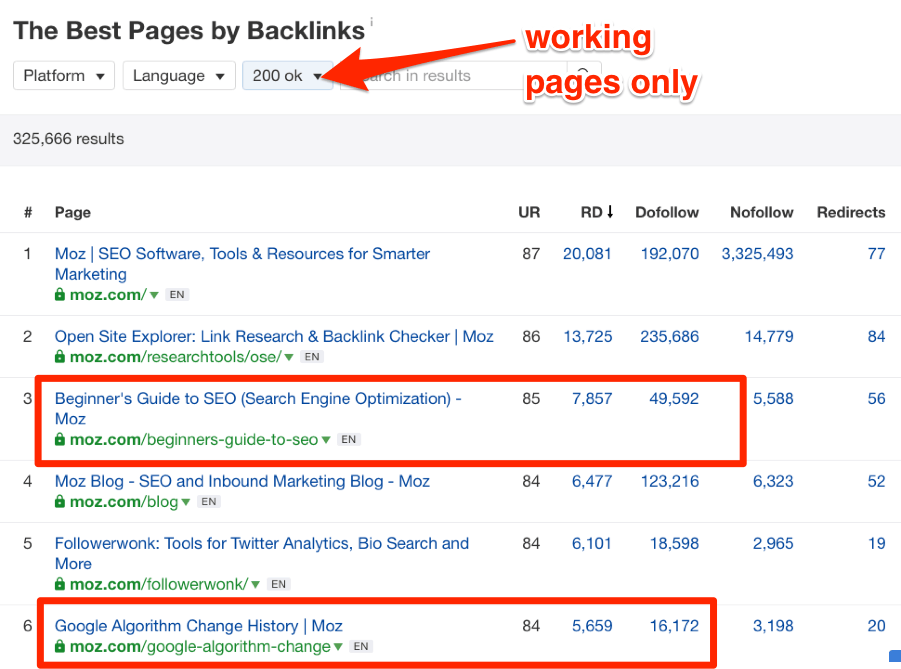Click the EN badge on moz.com/ row
901x669 pixels.
coord(177,295)
